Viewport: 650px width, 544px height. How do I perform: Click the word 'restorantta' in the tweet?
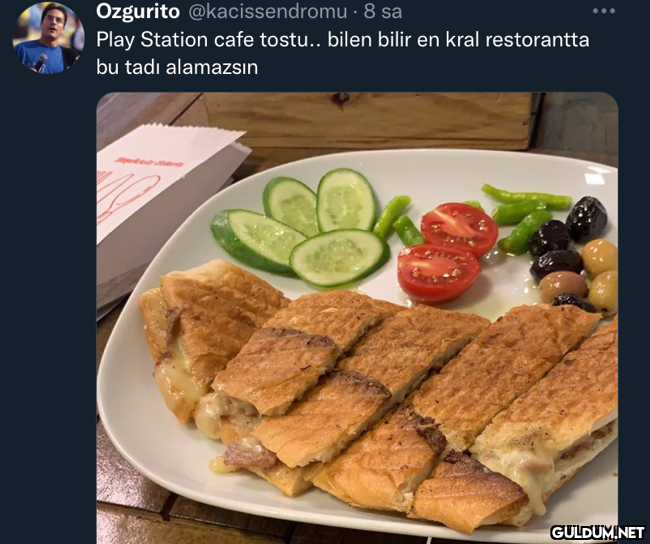point(537,40)
